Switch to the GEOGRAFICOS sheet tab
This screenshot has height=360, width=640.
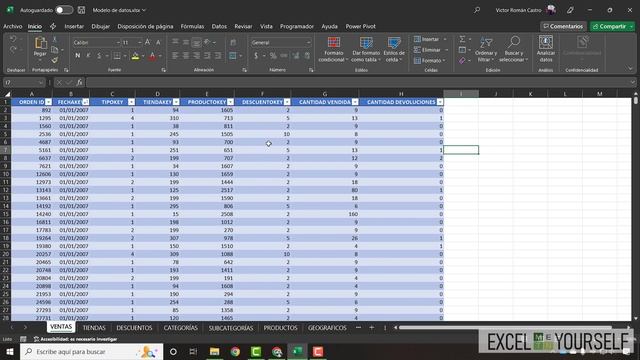click(327, 328)
